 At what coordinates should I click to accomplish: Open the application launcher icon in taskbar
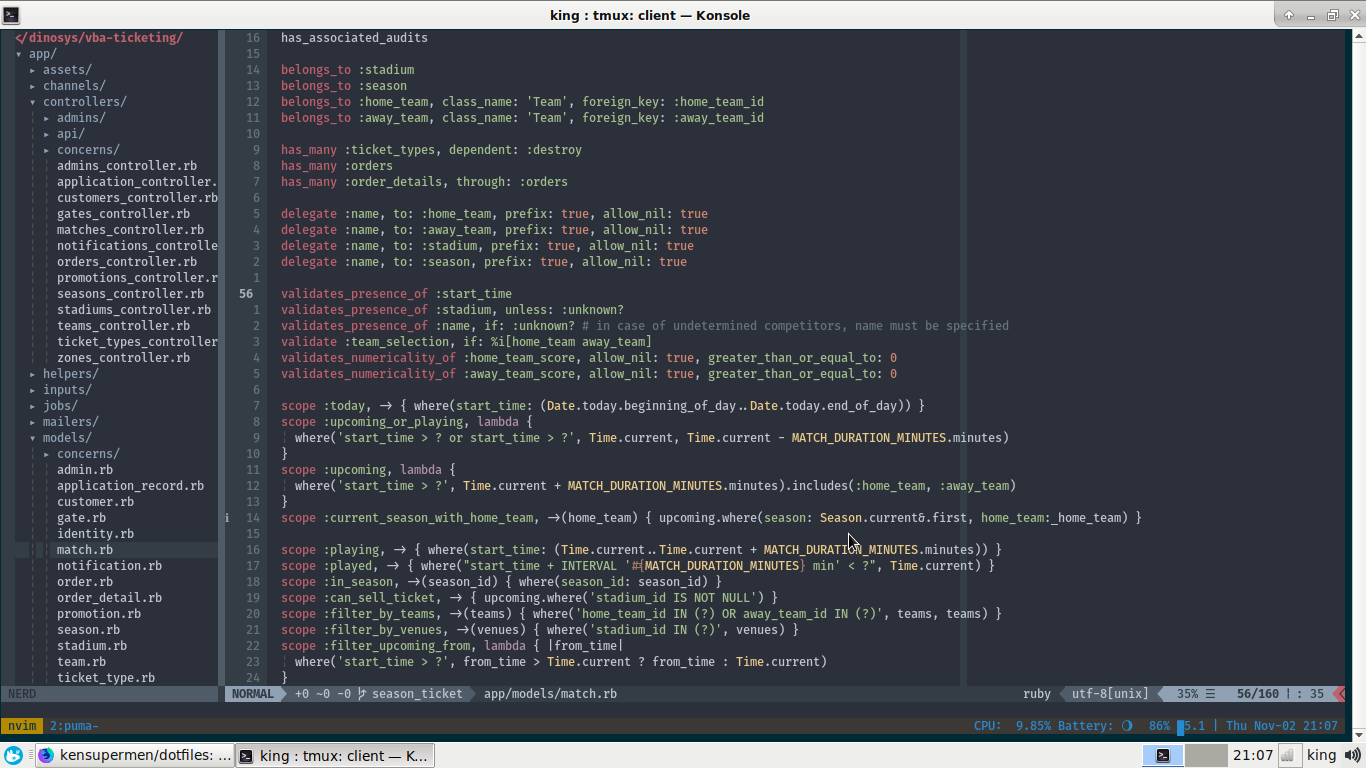13,755
